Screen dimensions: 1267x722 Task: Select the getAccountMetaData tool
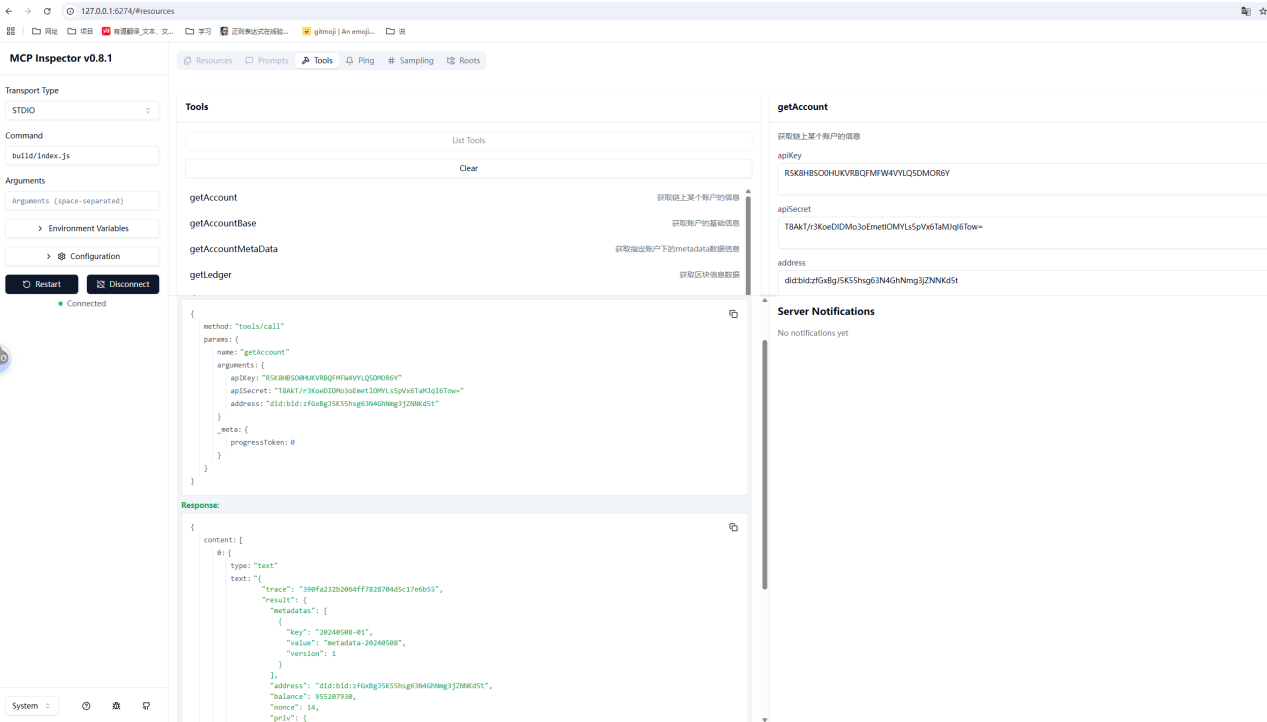464,249
